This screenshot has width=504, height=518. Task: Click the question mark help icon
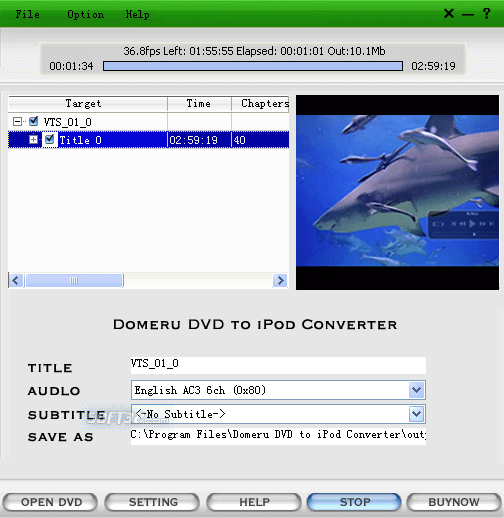pos(486,14)
